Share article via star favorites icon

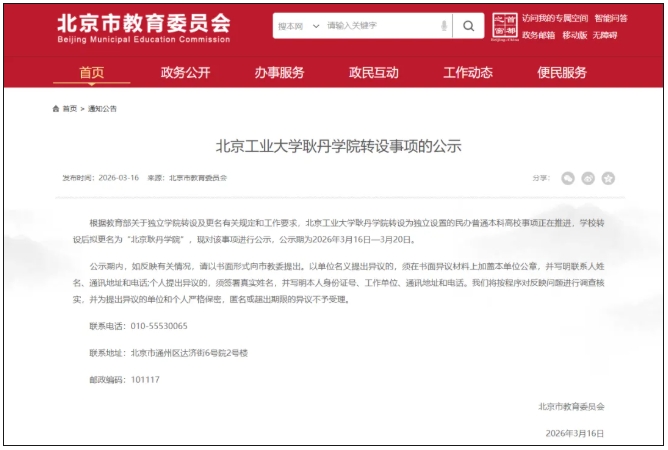click(608, 178)
